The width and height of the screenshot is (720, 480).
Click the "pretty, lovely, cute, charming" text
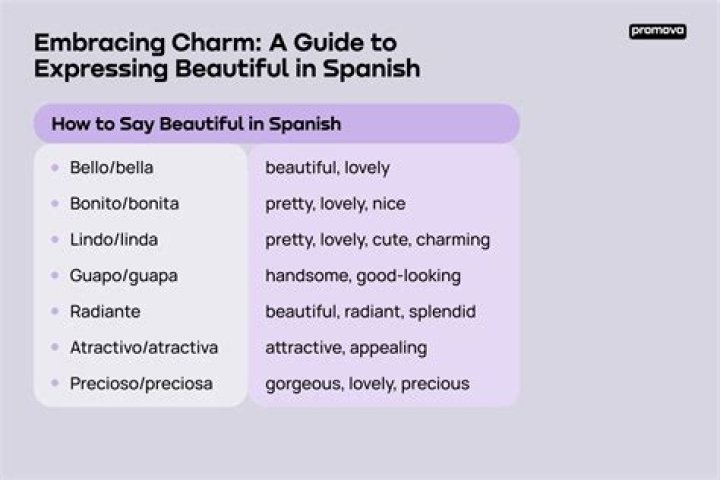377,240
